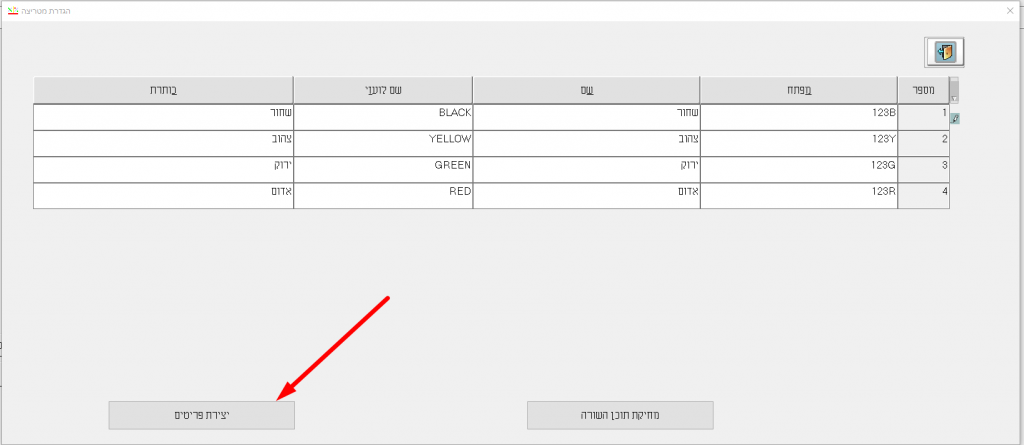Viewport: 1024px width, 445px height.
Task: Click the pencil edit marker beside row 1
Action: [x=955, y=119]
